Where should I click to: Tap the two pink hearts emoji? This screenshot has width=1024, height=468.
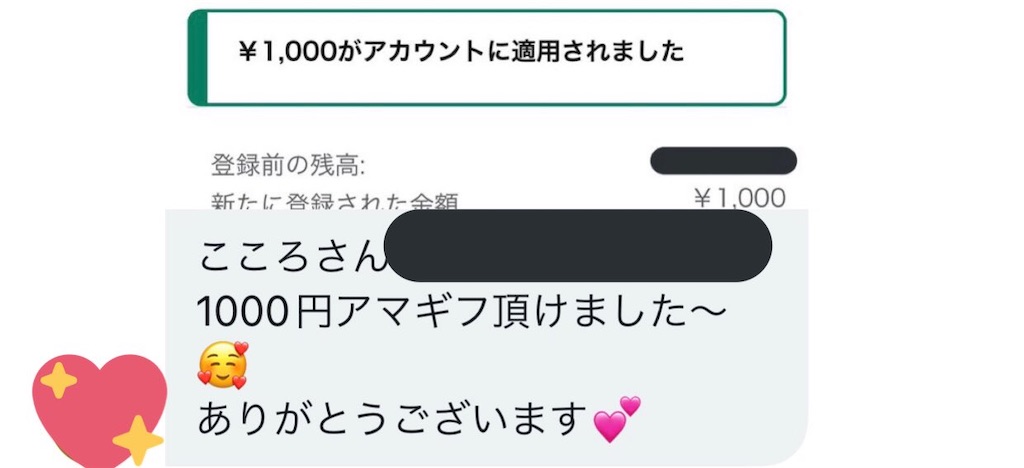[x=616, y=419]
